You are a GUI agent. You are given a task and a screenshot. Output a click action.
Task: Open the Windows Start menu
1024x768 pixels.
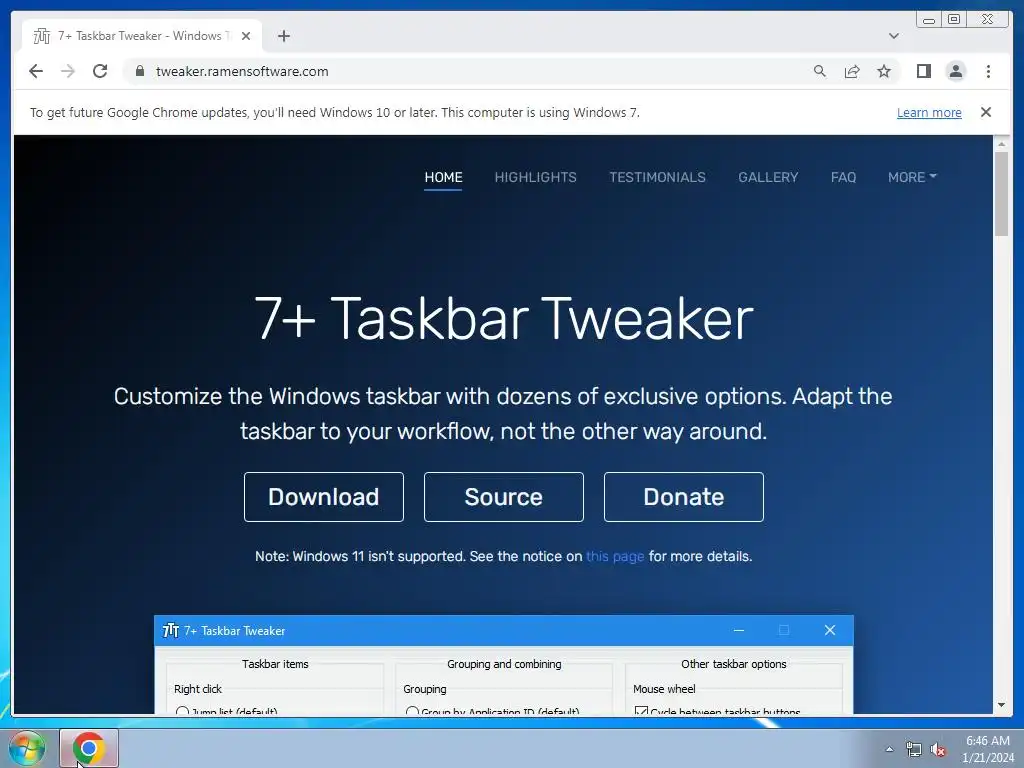pyautogui.click(x=27, y=748)
